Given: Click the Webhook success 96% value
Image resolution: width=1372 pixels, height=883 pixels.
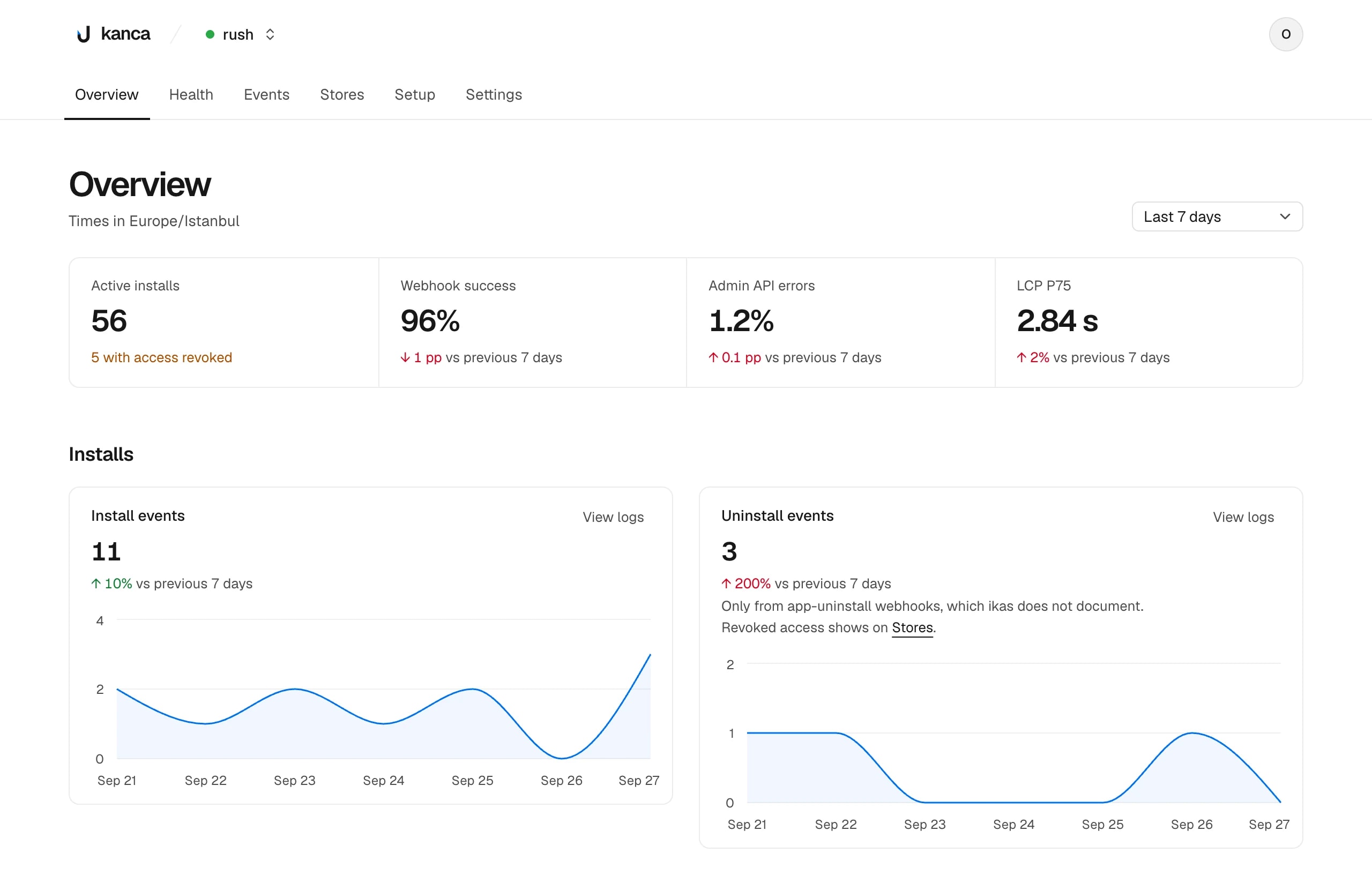Looking at the screenshot, I should (x=430, y=320).
